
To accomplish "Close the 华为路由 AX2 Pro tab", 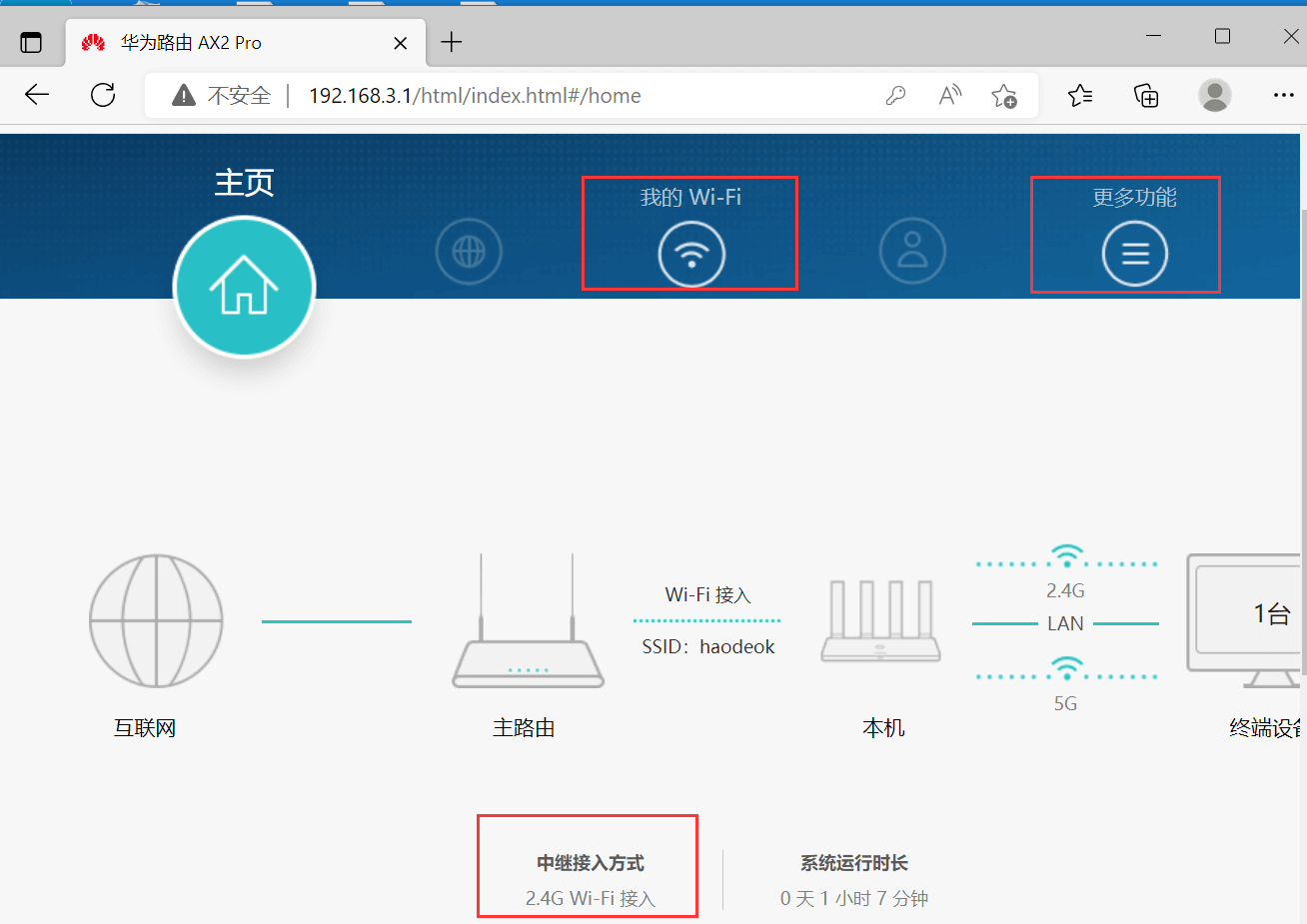I will pyautogui.click(x=400, y=43).
